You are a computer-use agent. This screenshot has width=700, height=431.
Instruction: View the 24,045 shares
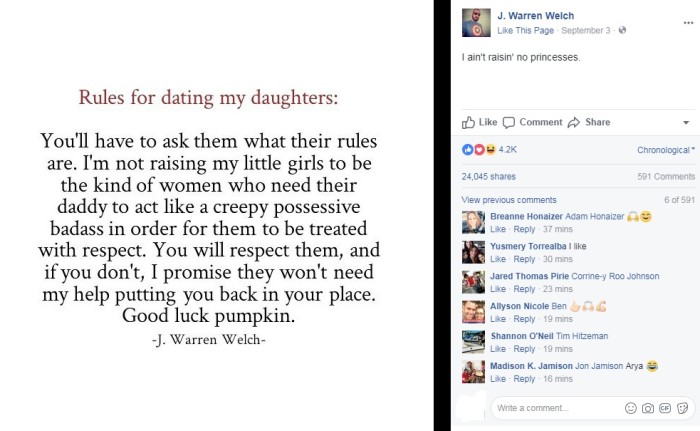pyautogui.click(x=488, y=176)
